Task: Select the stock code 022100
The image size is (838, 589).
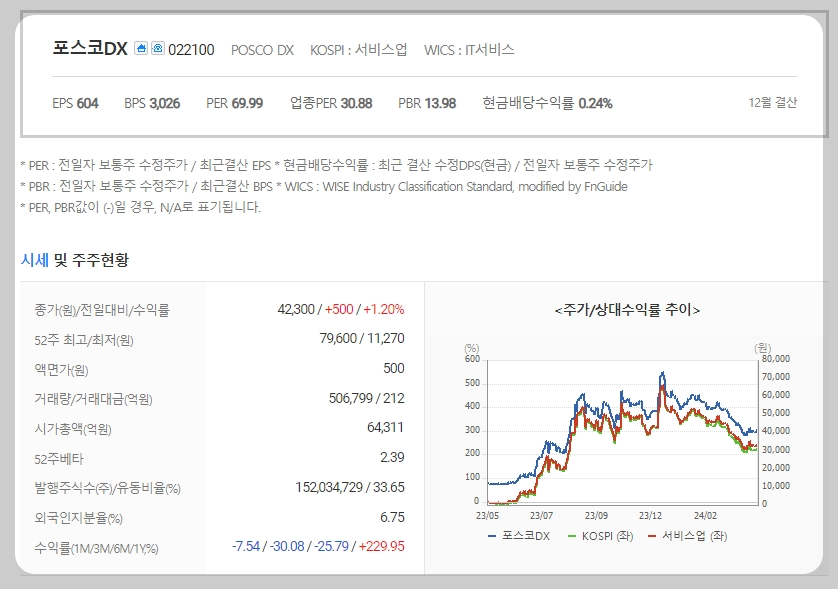Action: click(191, 50)
